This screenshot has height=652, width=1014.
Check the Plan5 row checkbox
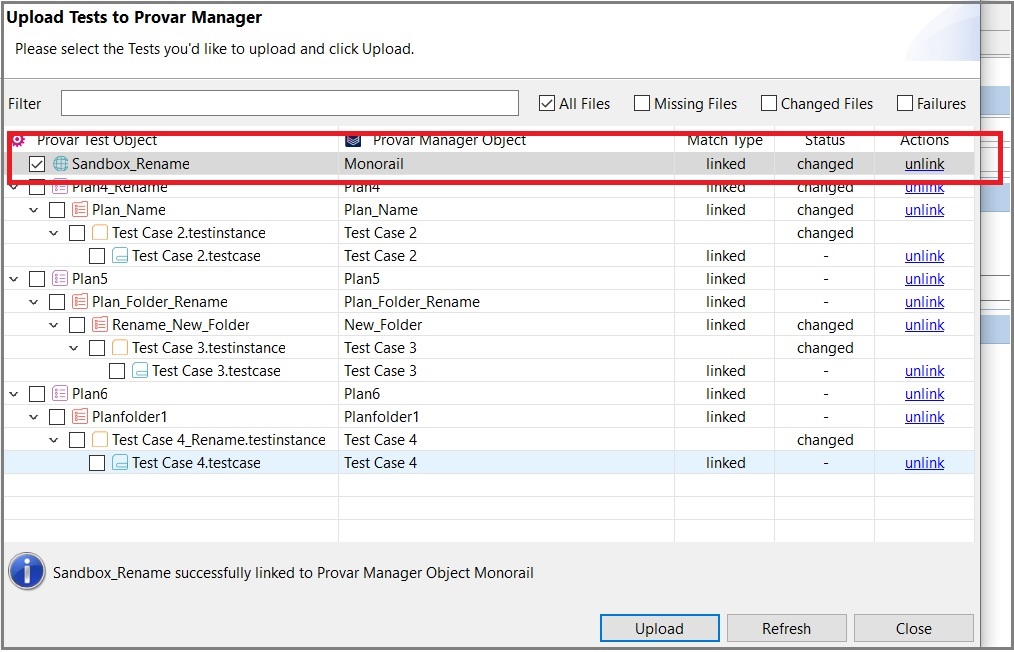click(37, 279)
